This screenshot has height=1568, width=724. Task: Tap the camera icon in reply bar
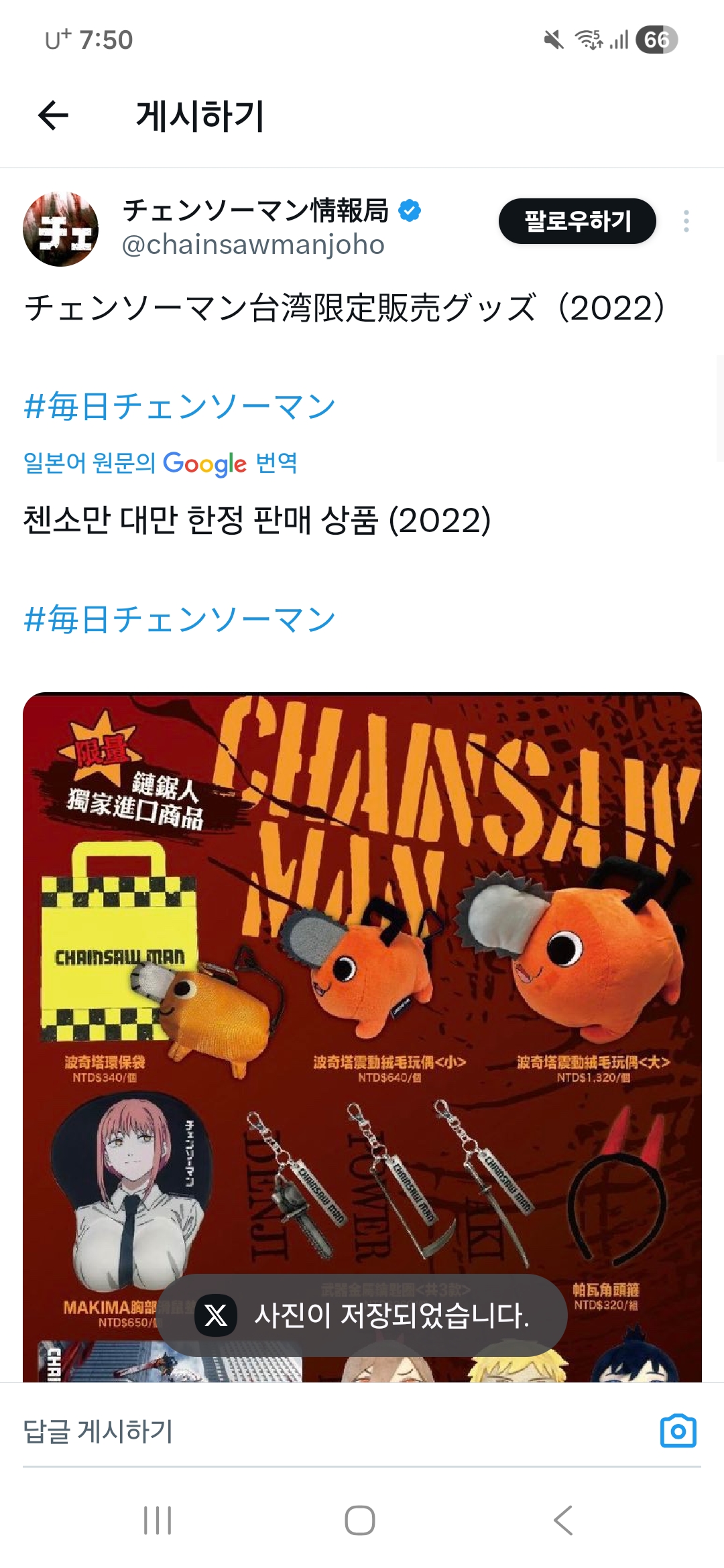[x=678, y=1431]
